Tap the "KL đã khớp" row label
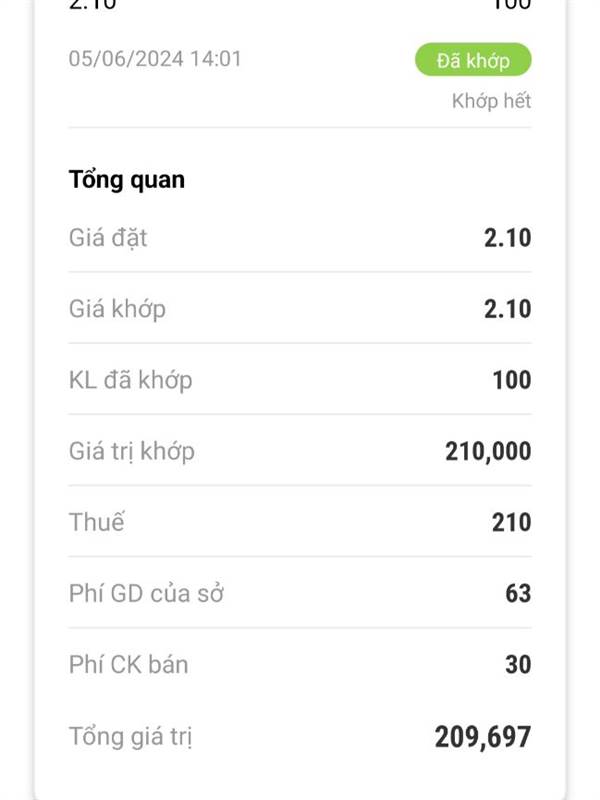This screenshot has width=600, height=800. click(131, 380)
